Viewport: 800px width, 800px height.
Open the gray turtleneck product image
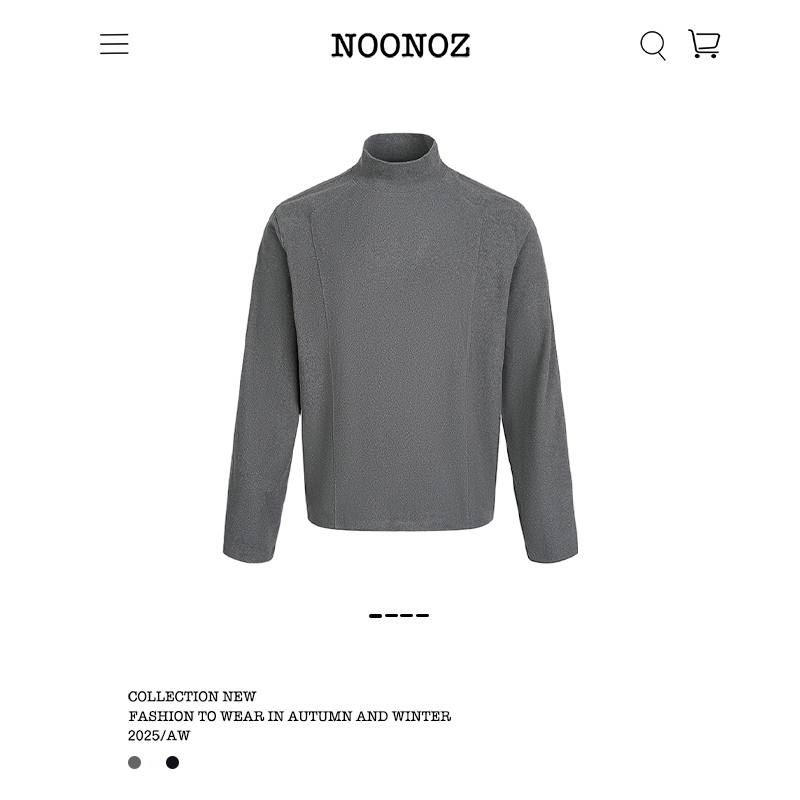click(400, 348)
